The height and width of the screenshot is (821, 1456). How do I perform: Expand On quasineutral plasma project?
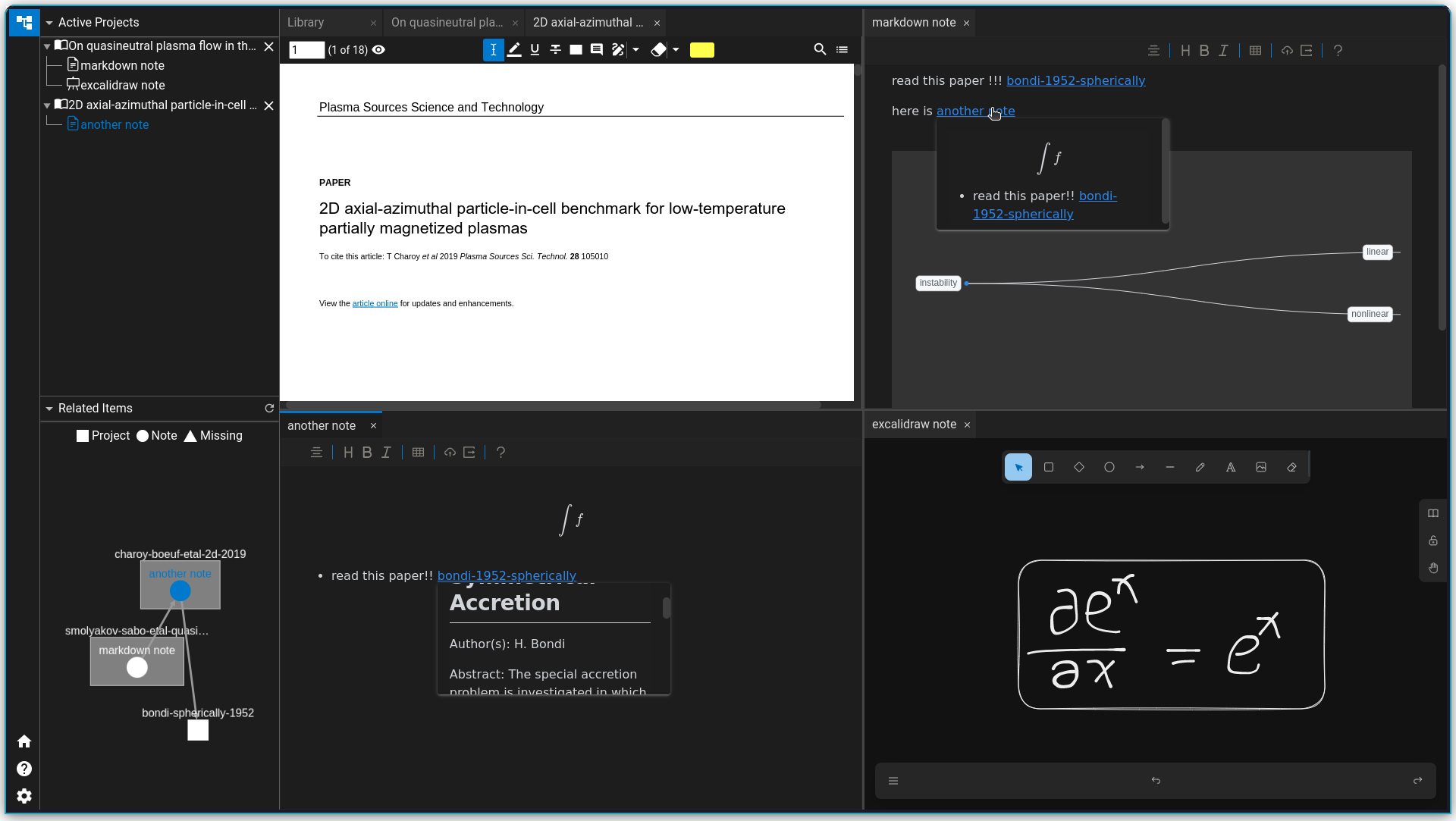[x=48, y=45]
